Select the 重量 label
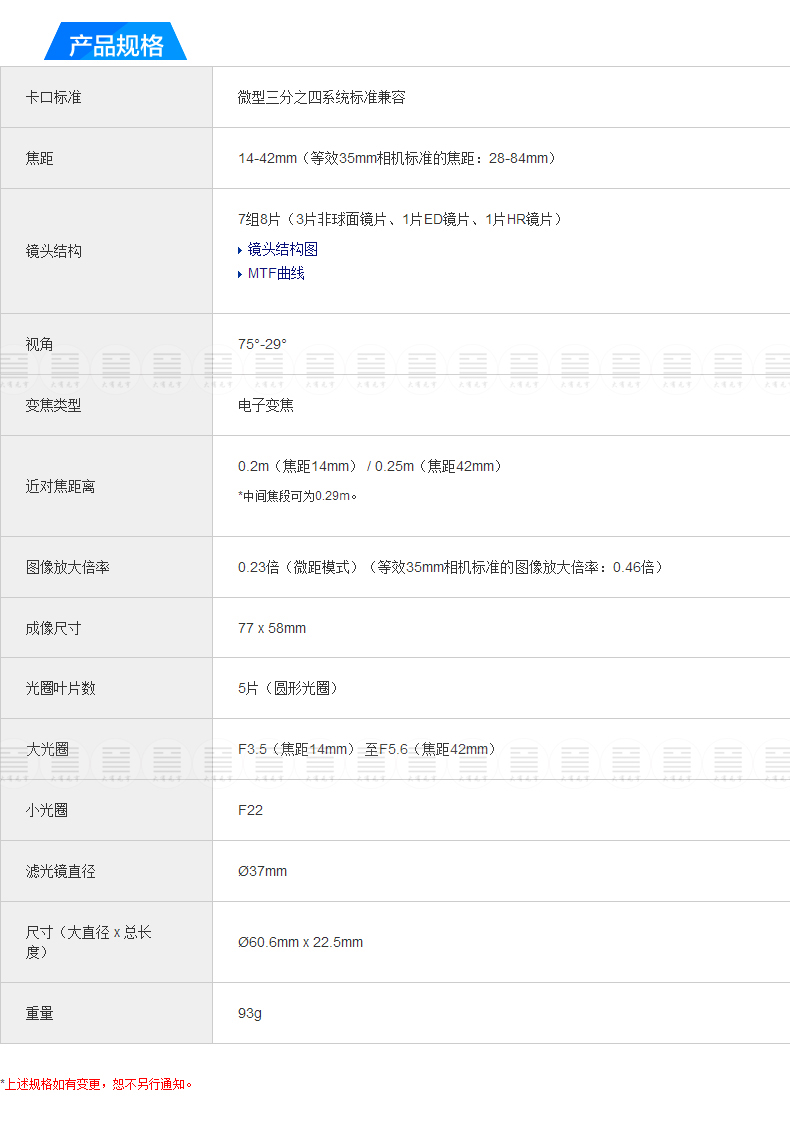Screen dimensions: 790x1127 tap(39, 1013)
